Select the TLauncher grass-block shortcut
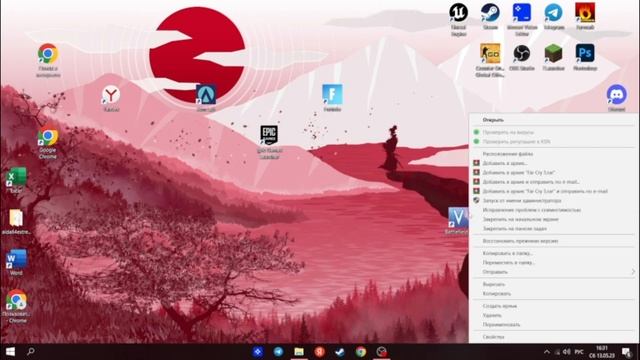The height and width of the screenshot is (360, 640). [553, 57]
